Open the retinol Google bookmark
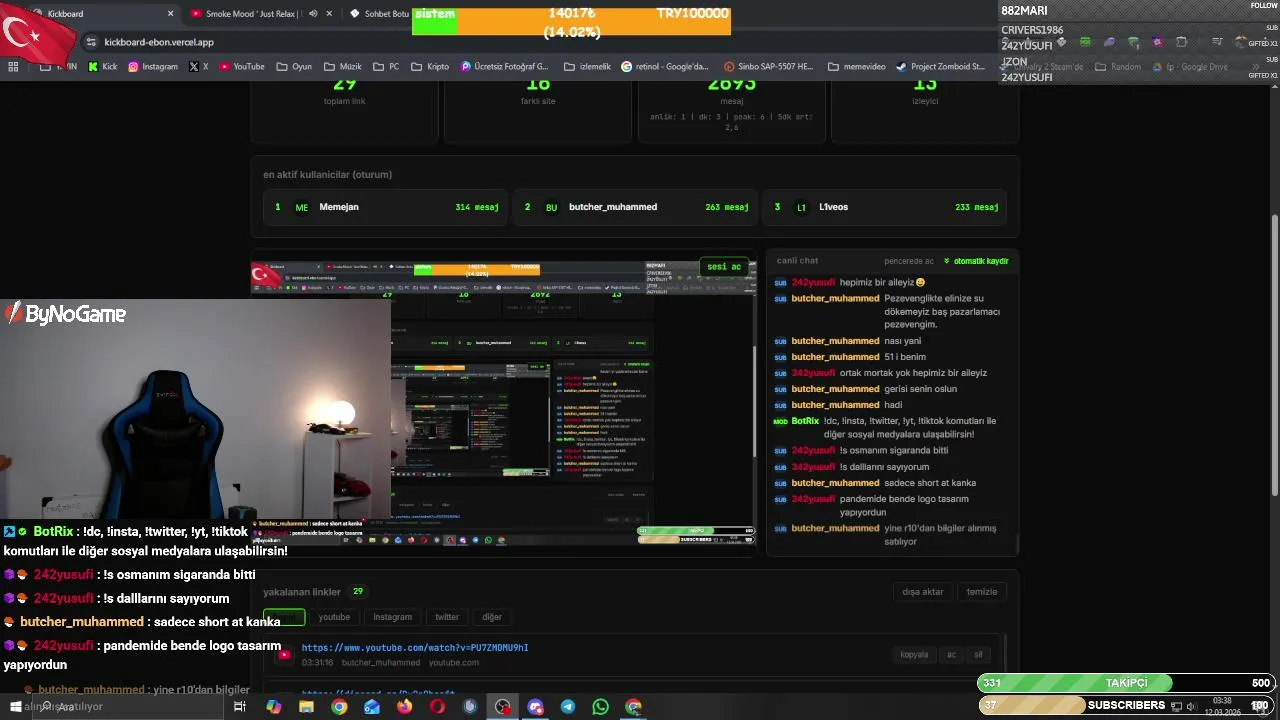Image resolution: width=1280 pixels, height=720 pixels. (665, 67)
